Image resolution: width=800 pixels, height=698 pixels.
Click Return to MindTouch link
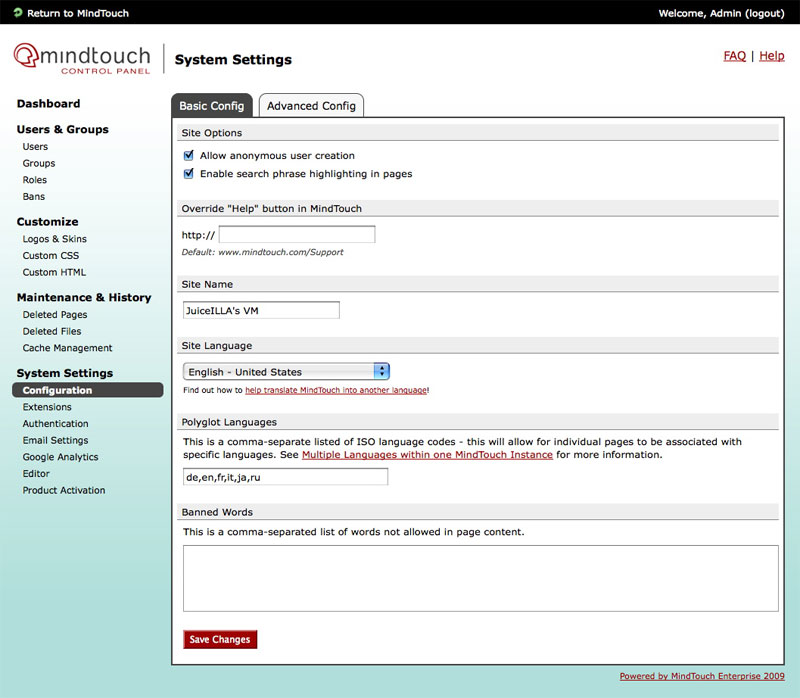[78, 13]
